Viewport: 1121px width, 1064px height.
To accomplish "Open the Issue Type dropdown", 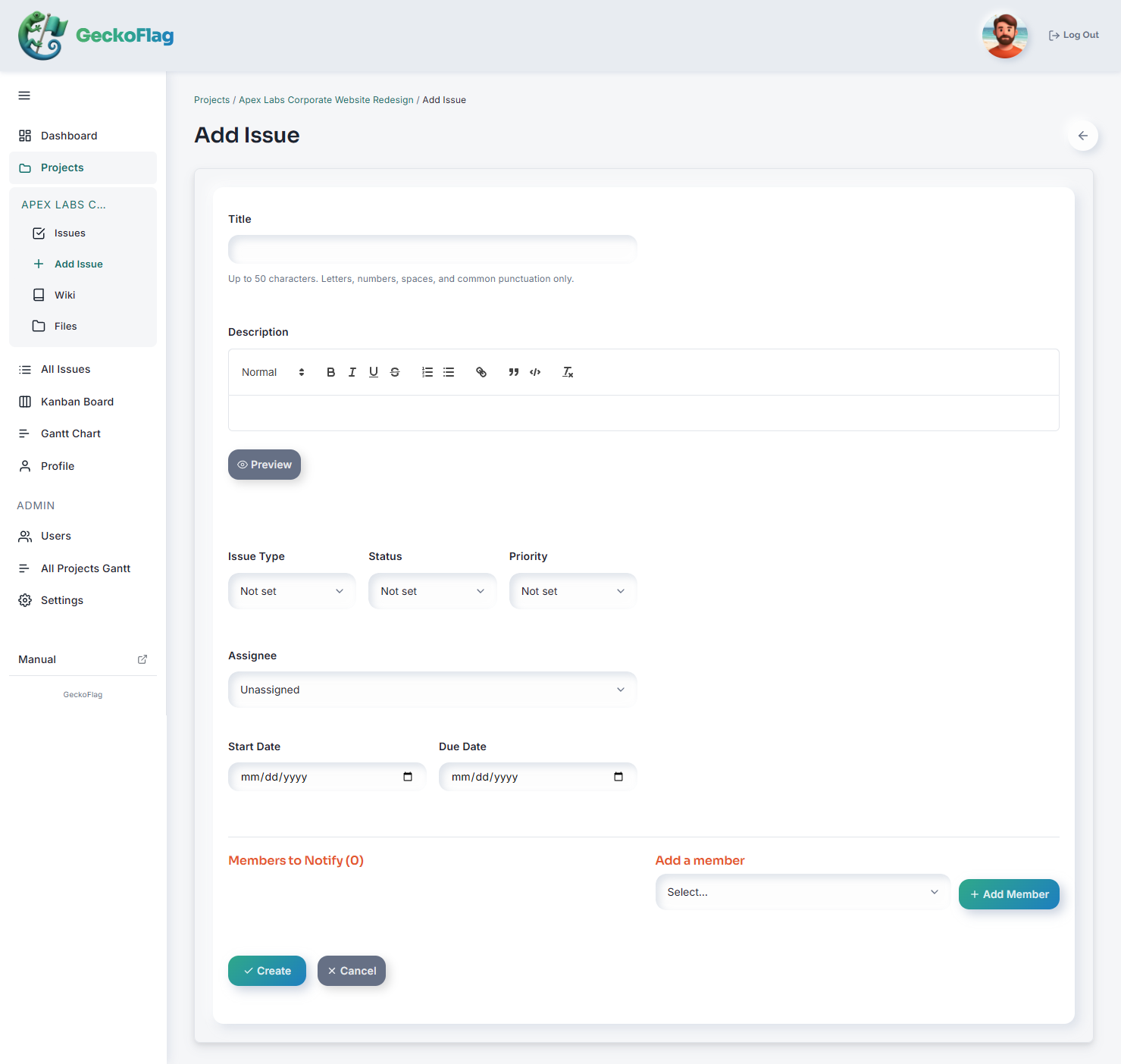I will pos(292,591).
